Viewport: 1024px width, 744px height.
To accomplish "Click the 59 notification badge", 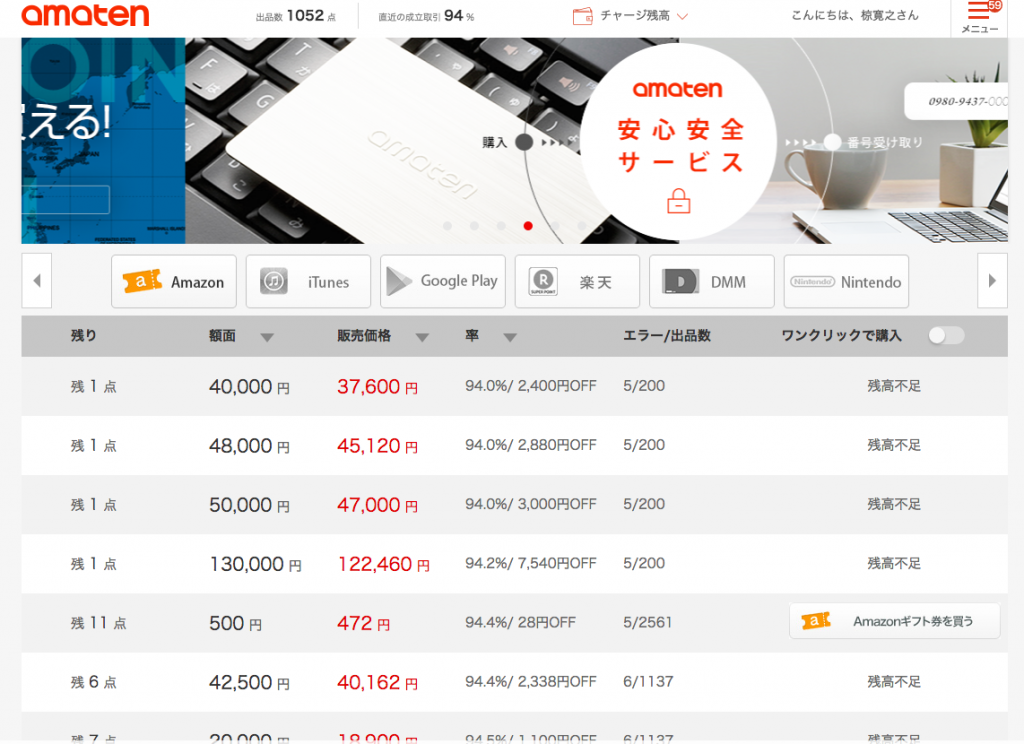I will click(995, 6).
